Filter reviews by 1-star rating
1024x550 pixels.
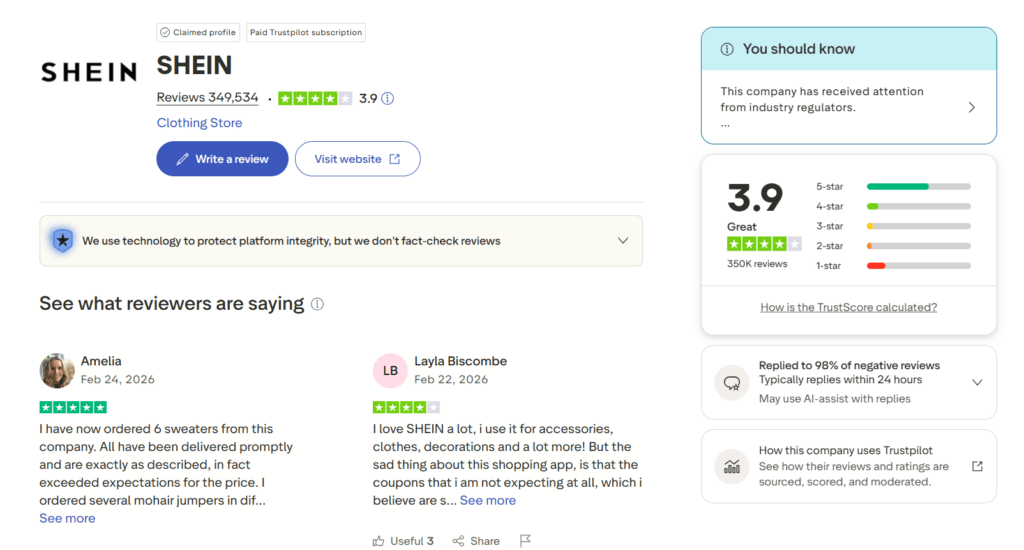[918, 265]
